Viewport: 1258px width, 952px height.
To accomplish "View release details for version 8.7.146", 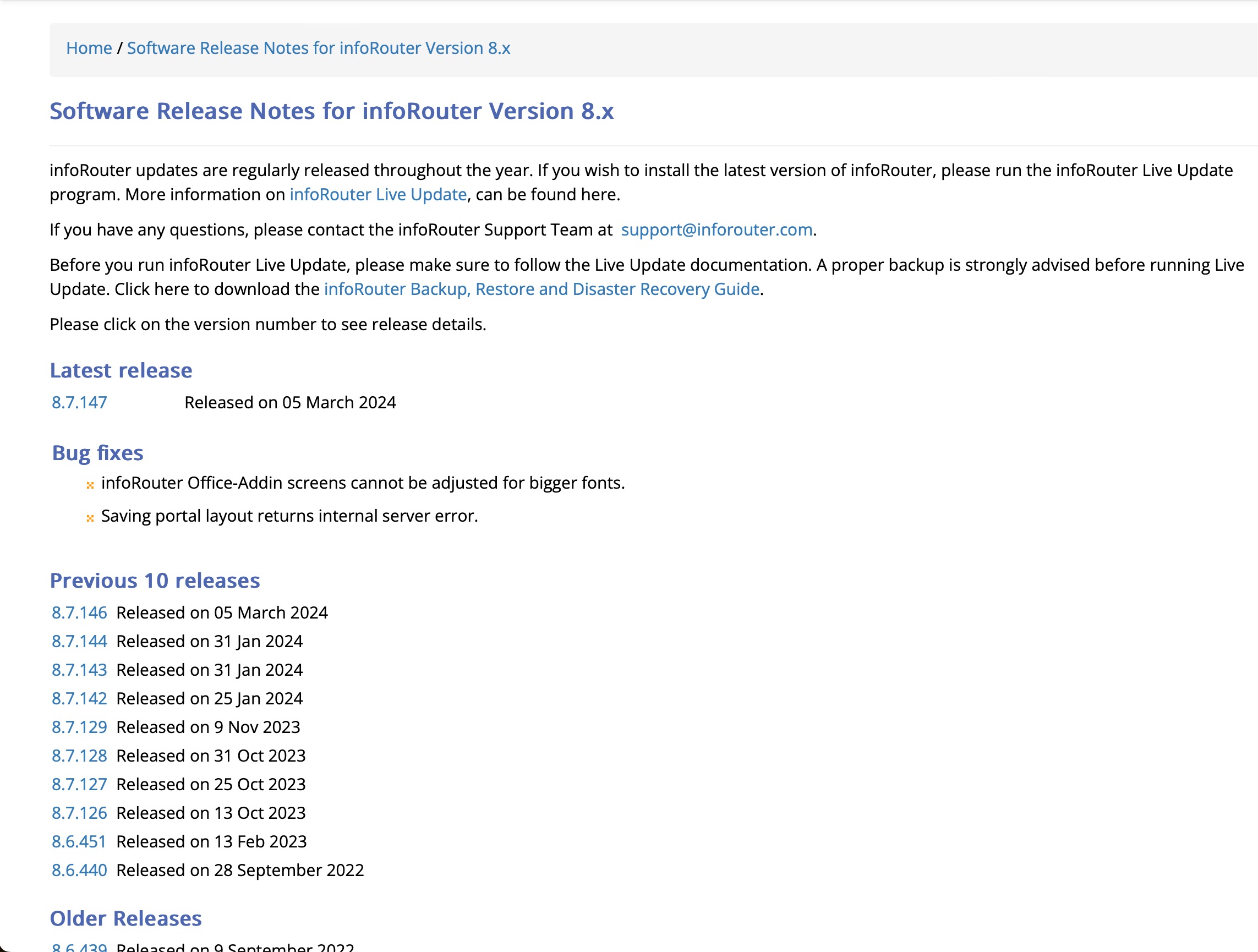I will [x=80, y=613].
